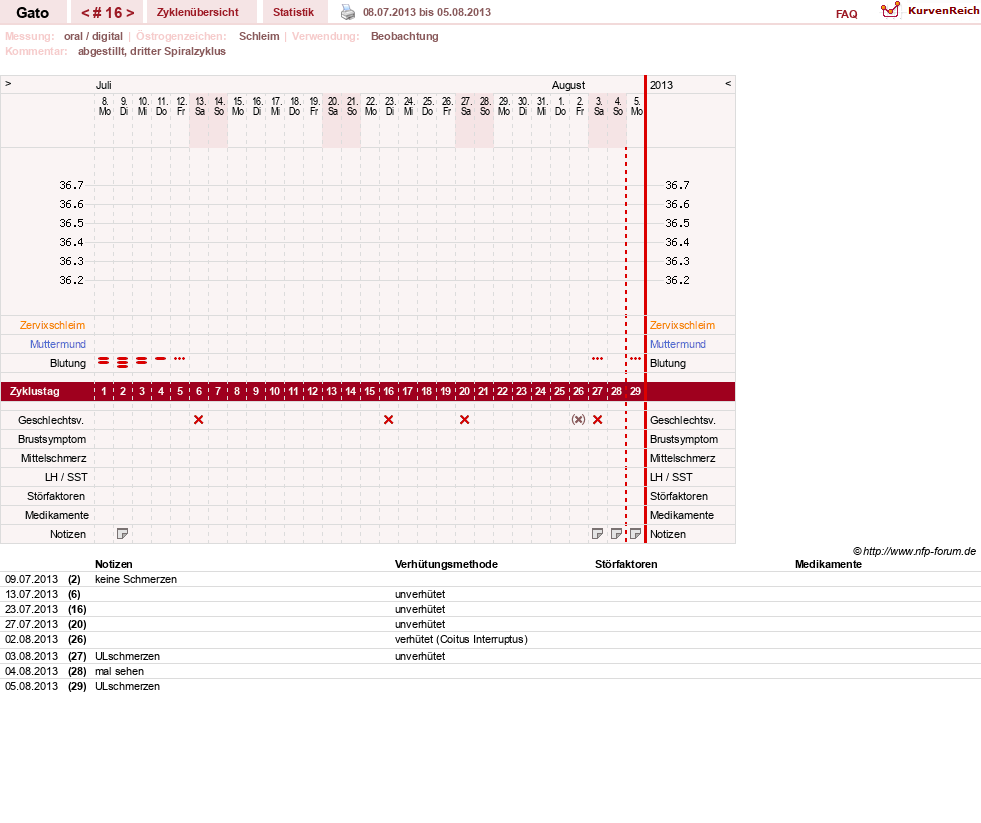Open the note icon on cycle day 2
The image size is (981, 823).
pos(123,534)
